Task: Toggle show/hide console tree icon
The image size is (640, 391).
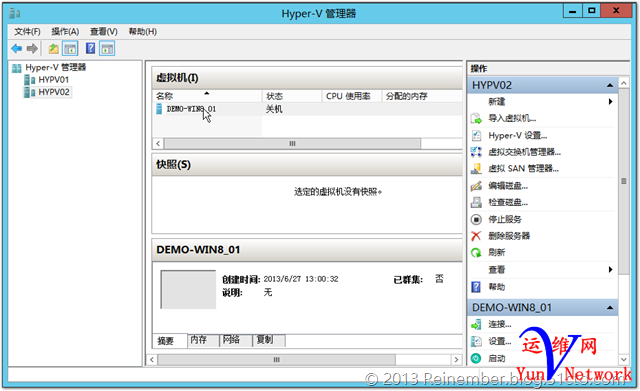Action: coord(70,49)
